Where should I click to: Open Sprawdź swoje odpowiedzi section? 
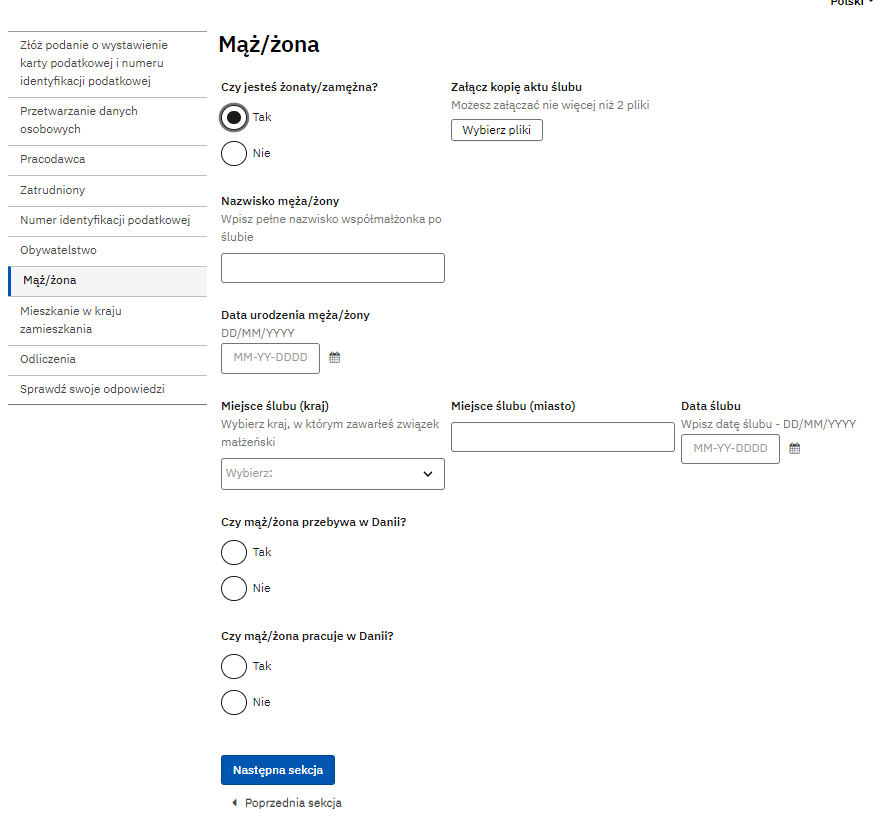click(108, 389)
